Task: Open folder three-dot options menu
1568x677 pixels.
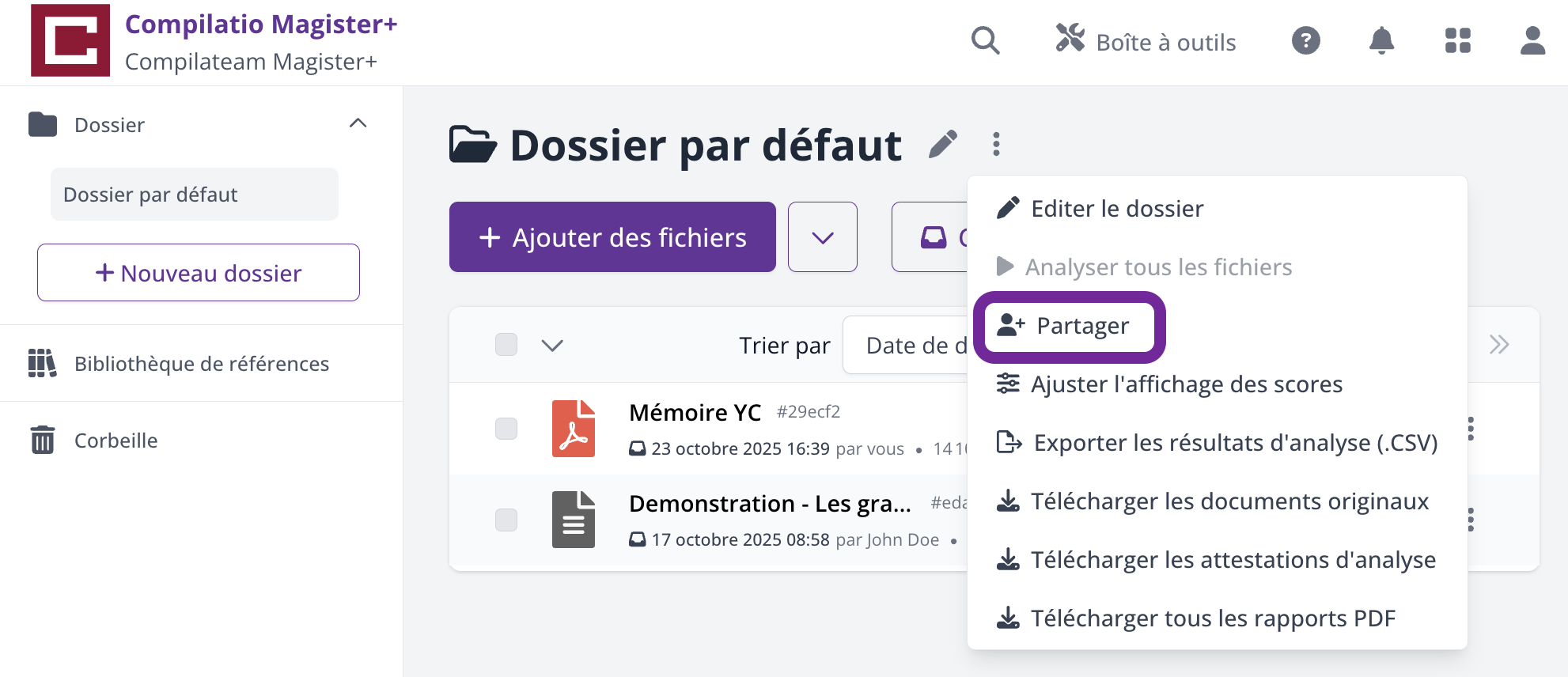Action: click(997, 144)
